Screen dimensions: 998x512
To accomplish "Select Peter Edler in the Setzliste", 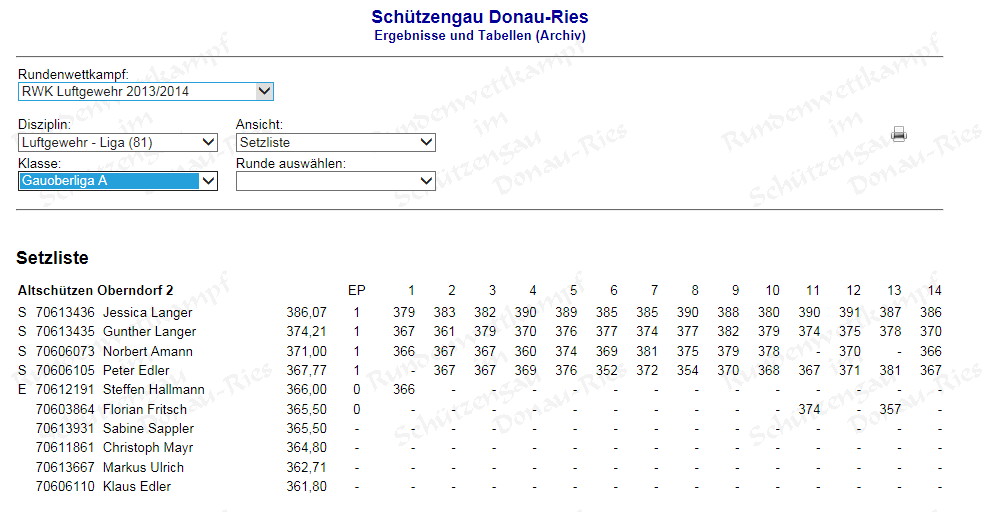I will (136, 371).
